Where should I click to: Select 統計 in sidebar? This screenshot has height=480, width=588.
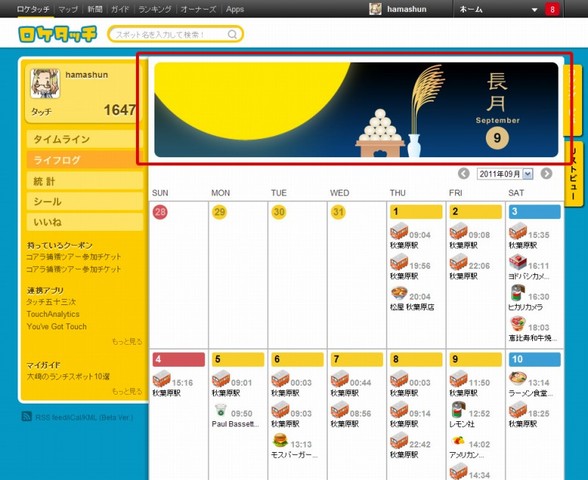click(x=85, y=181)
